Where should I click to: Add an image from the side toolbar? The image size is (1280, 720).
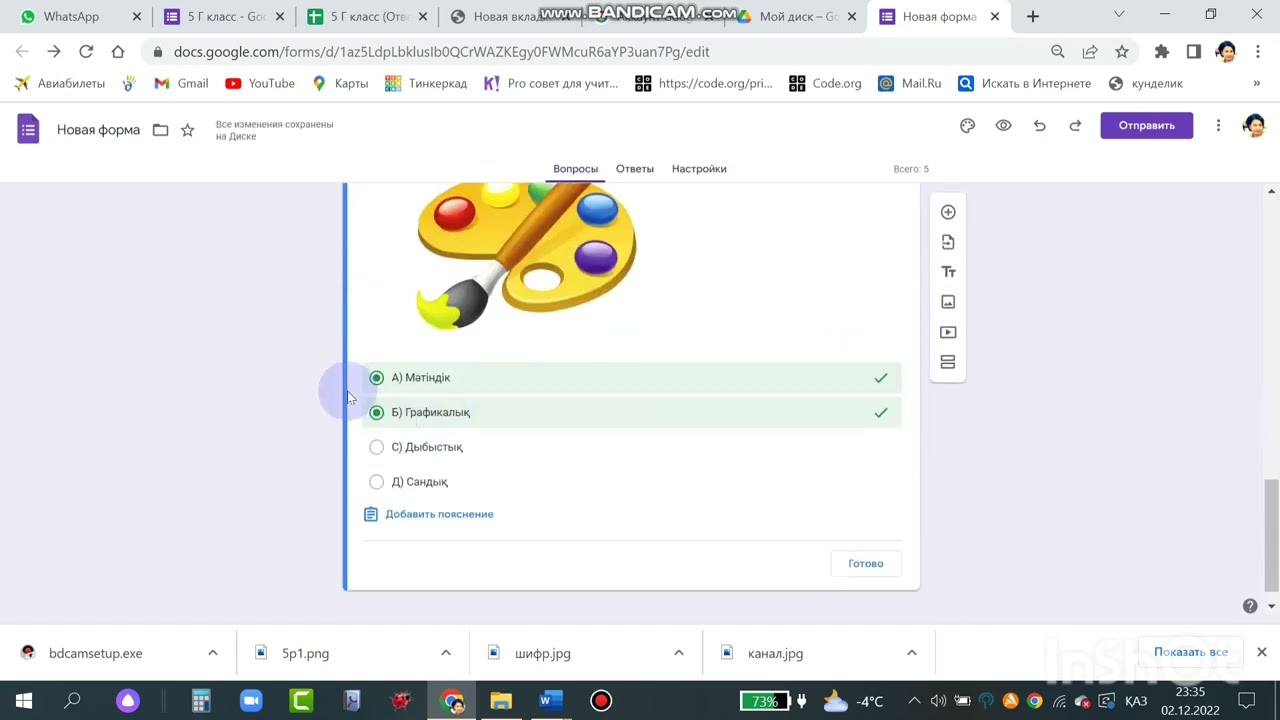coord(948,302)
